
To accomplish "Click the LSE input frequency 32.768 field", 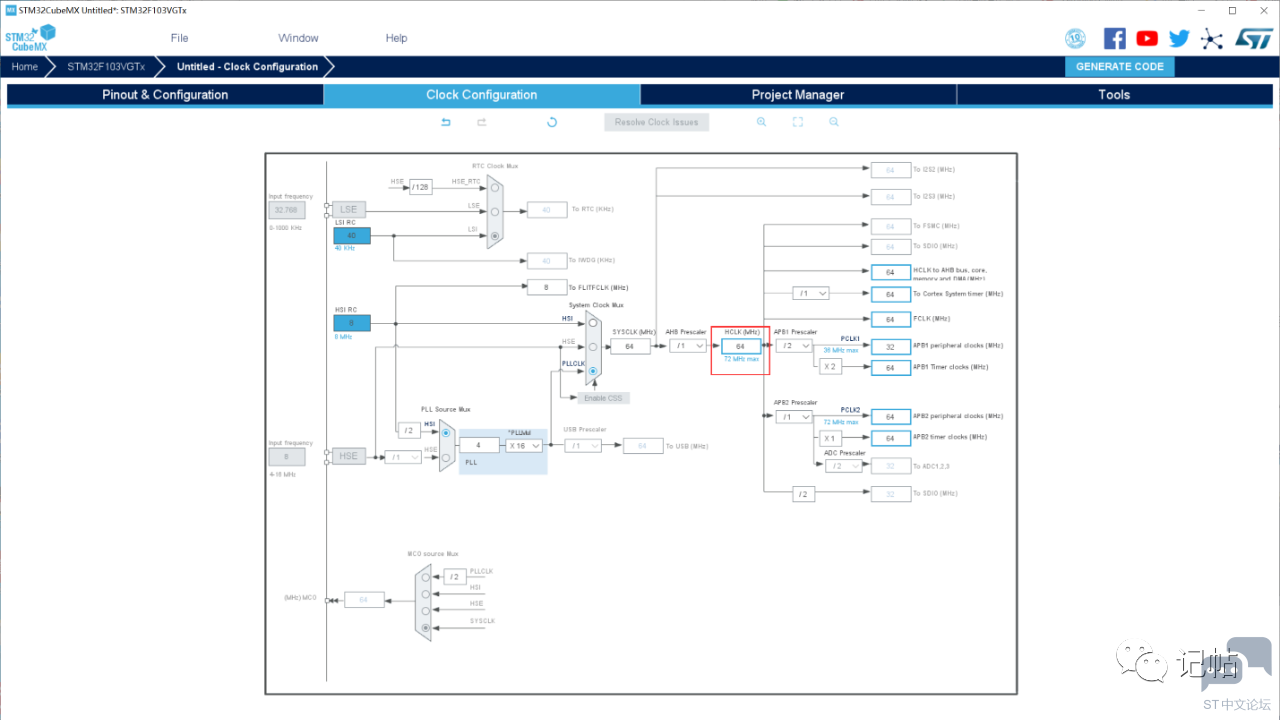I will point(286,210).
